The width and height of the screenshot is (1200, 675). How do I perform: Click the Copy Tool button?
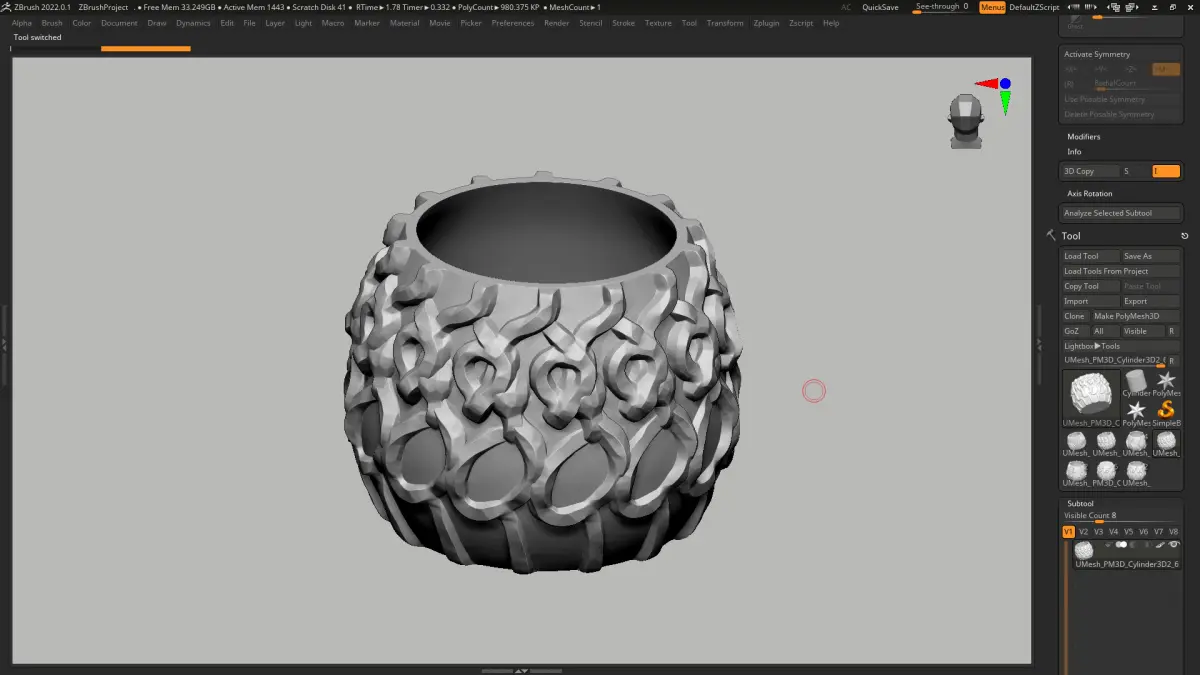click(1090, 286)
